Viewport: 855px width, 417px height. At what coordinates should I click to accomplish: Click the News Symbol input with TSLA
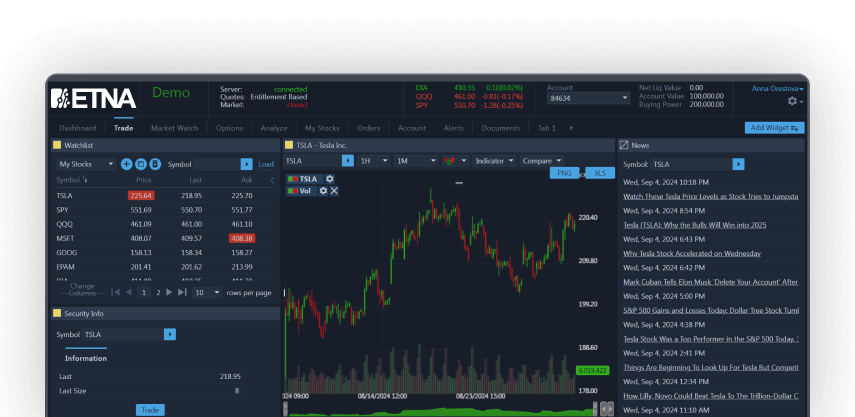[691, 164]
